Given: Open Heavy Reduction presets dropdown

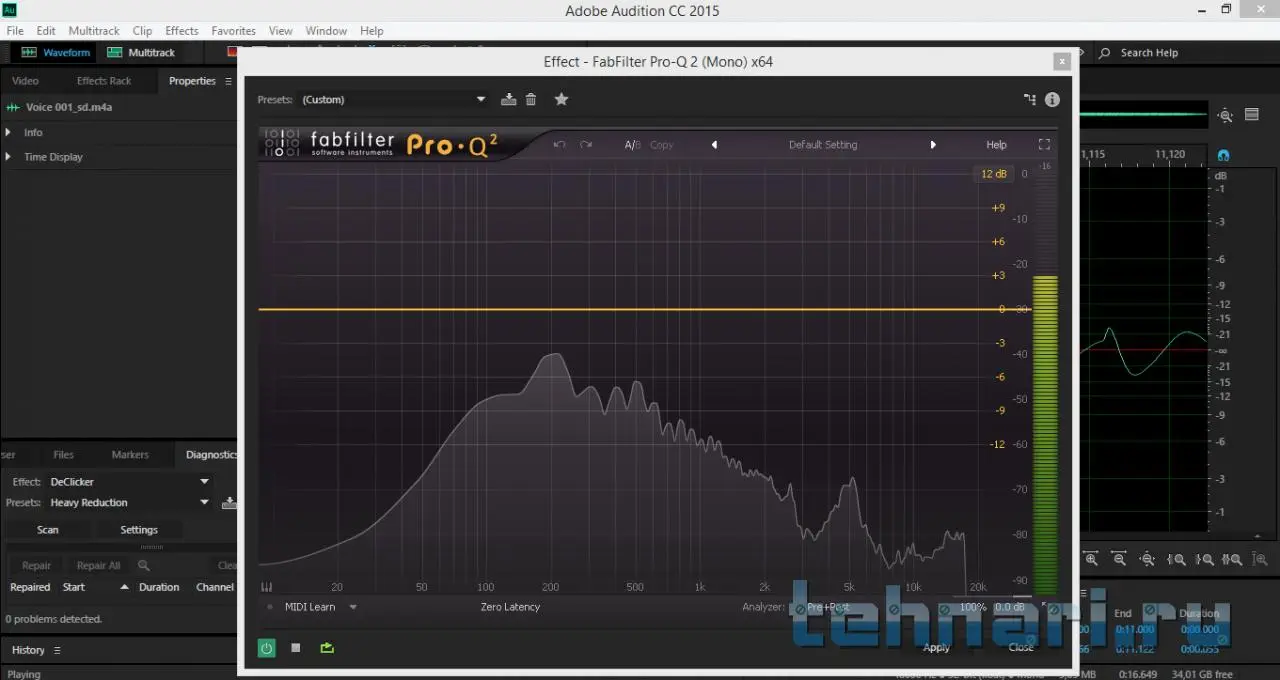Looking at the screenshot, I should click(129, 503).
